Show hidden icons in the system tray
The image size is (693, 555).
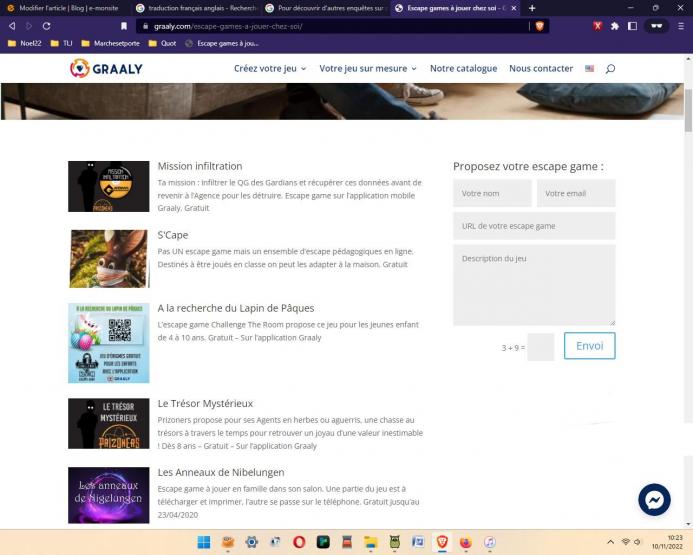[611, 542]
